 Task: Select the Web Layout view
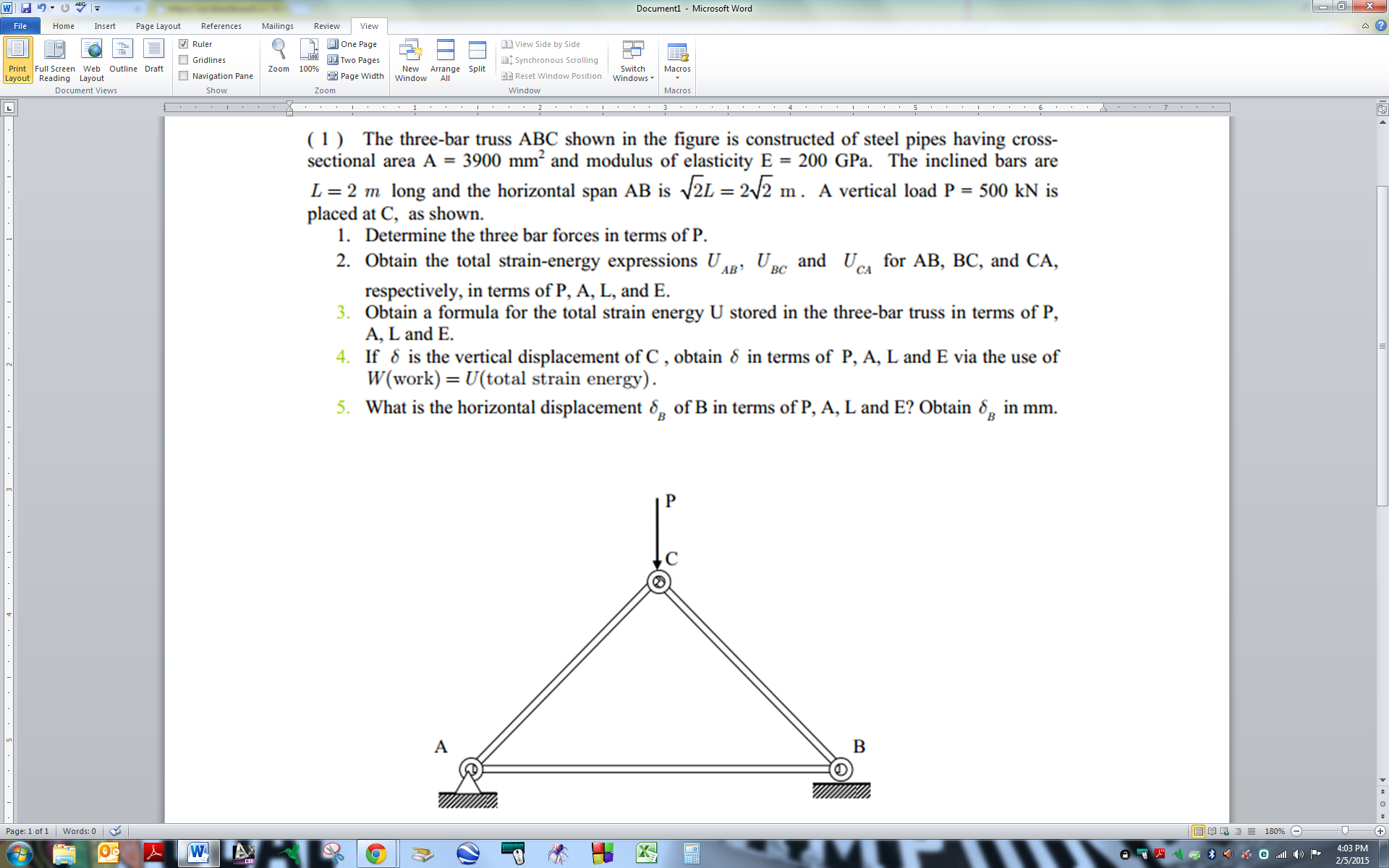92,59
